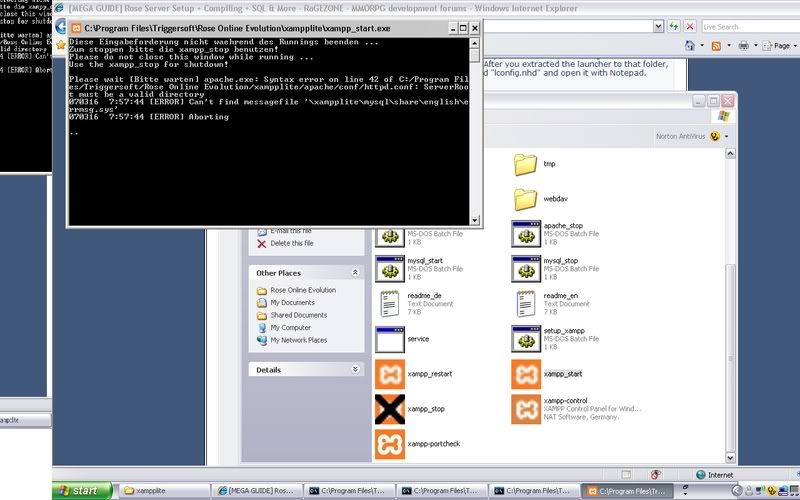Click the Internet Explorer RSS feeds icon

(x=716, y=46)
